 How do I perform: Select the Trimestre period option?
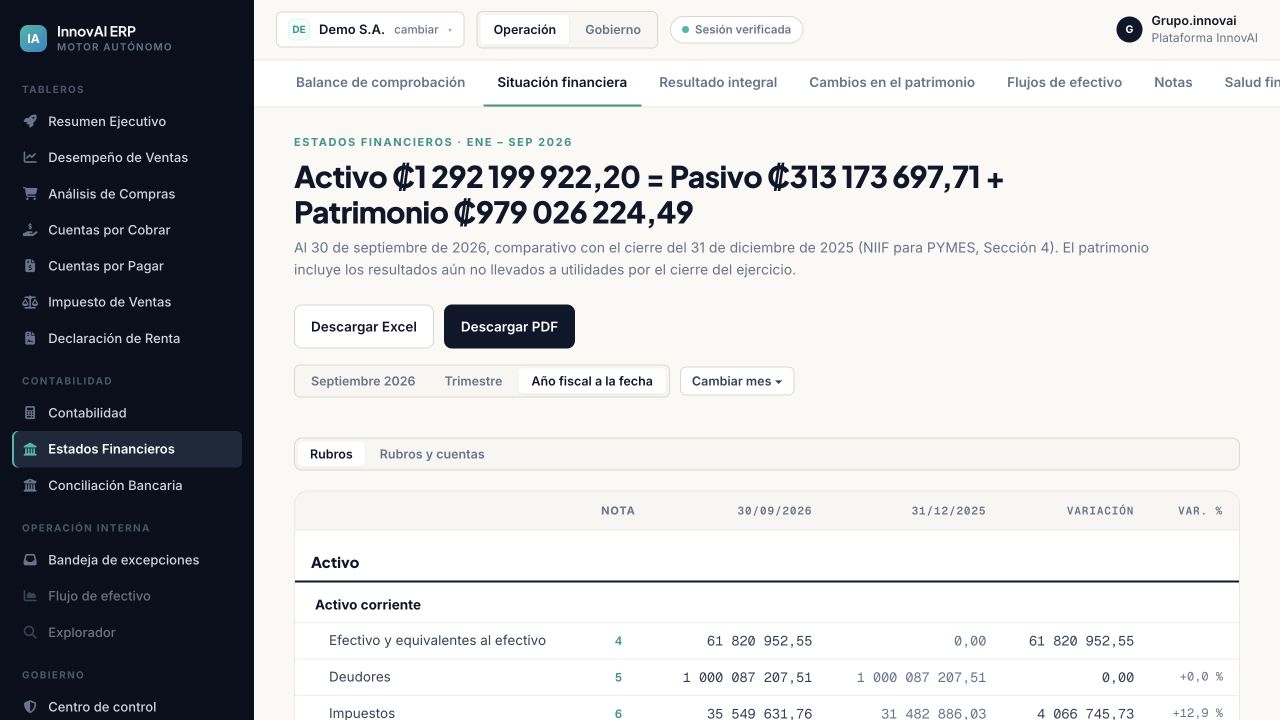[474, 381]
